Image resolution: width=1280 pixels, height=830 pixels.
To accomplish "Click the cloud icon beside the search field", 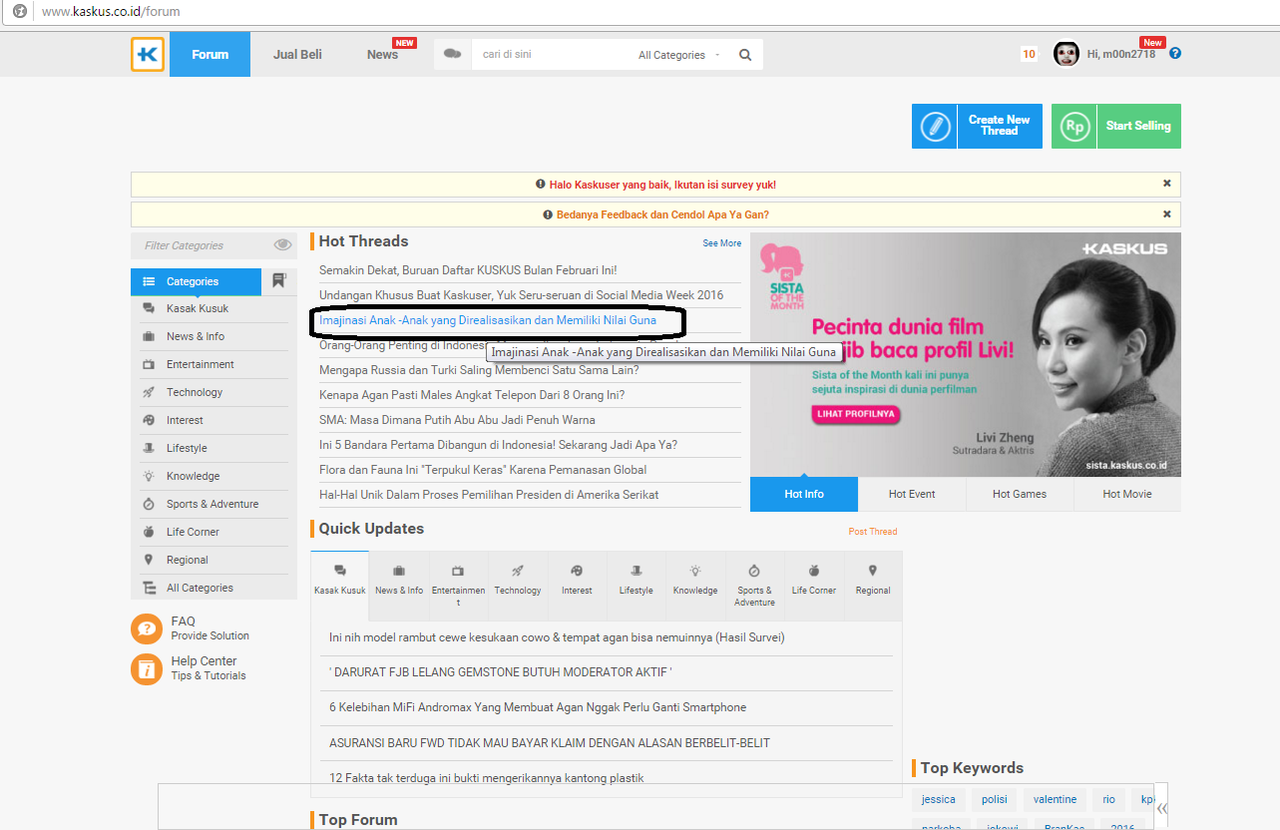I will click(452, 54).
